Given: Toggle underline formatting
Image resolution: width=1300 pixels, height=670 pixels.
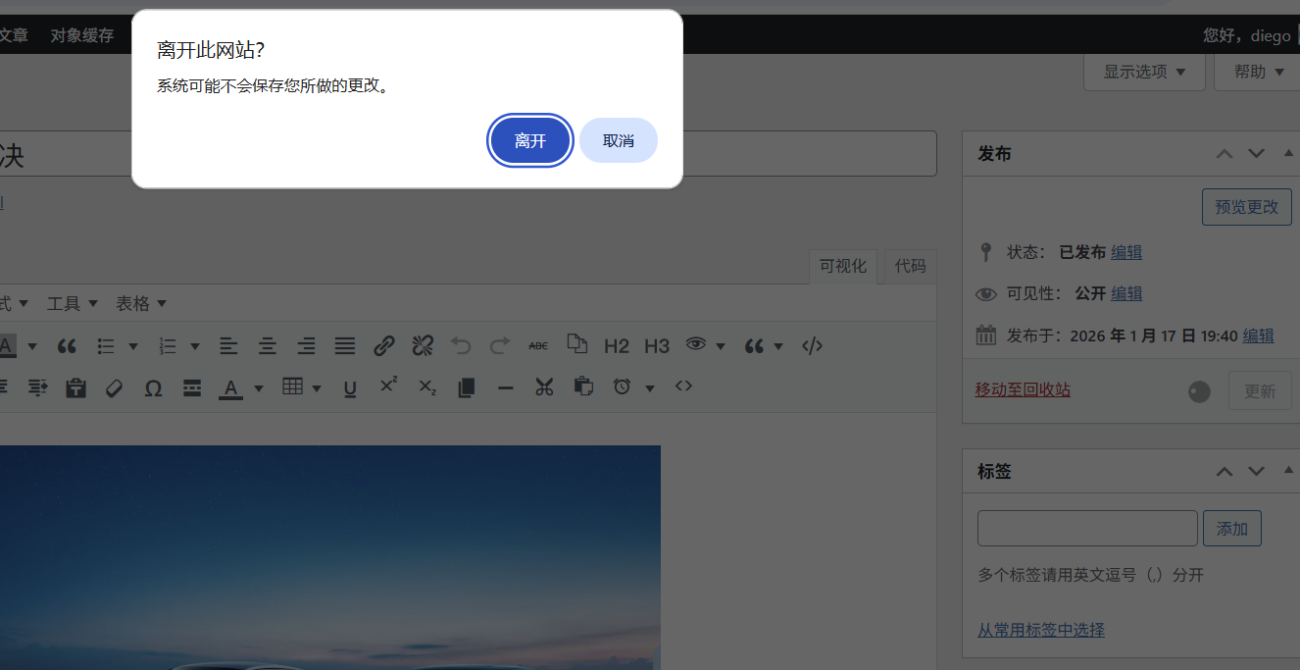Looking at the screenshot, I should (349, 387).
